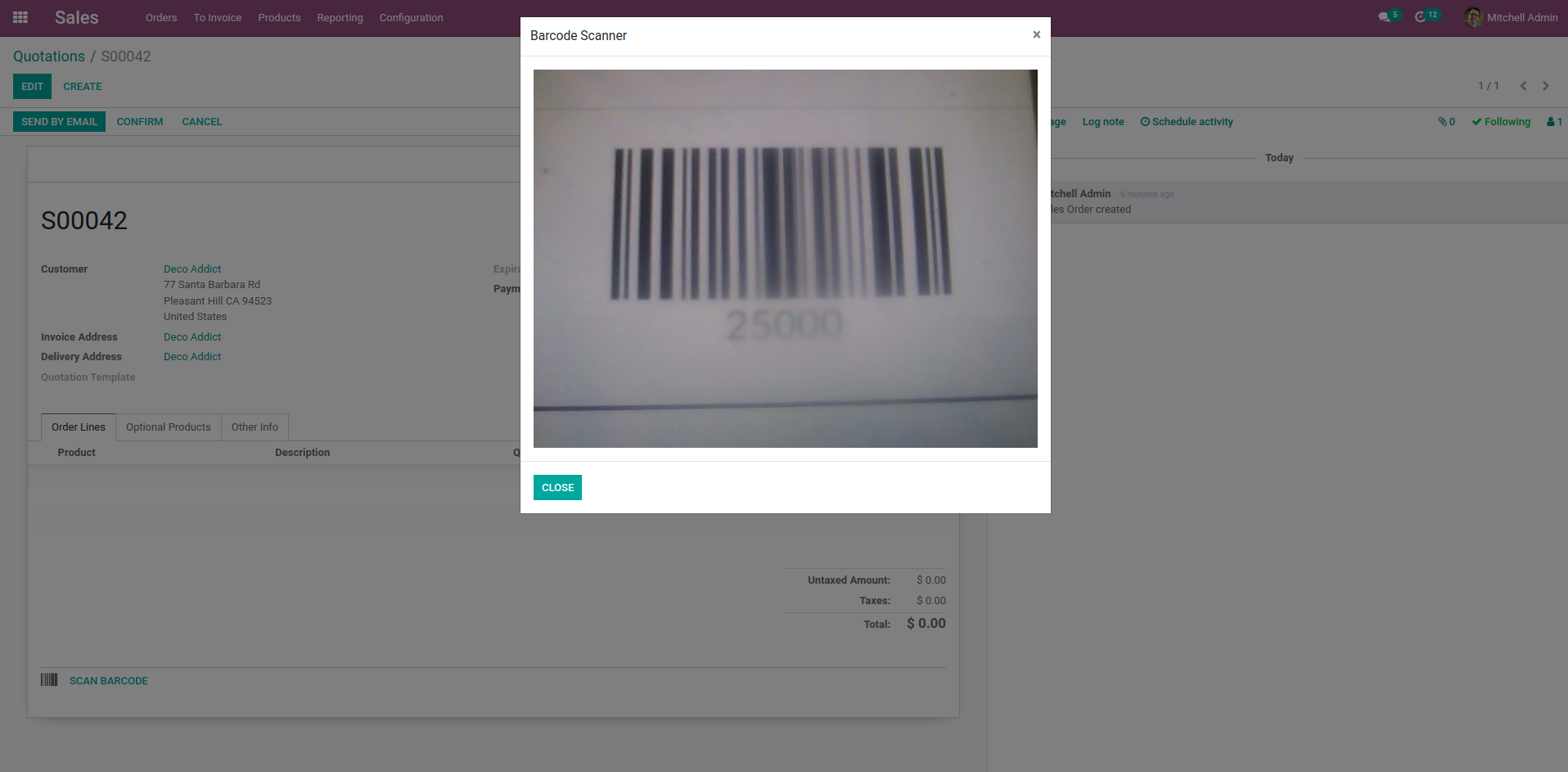The height and width of the screenshot is (772, 1568).
Task: Click Quotation Template field label
Action: point(88,377)
